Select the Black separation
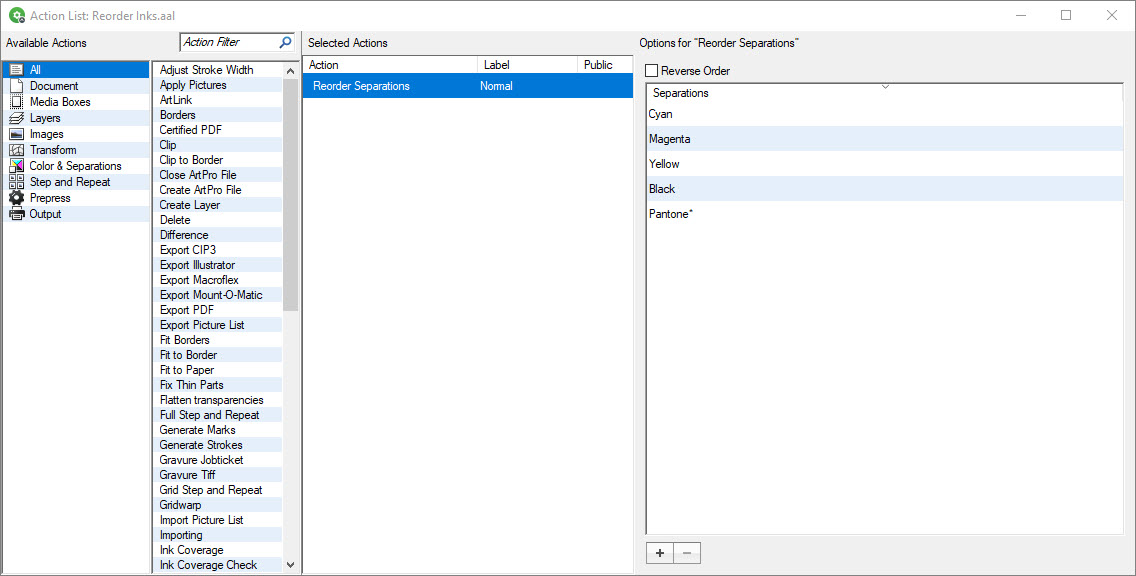This screenshot has height=576, width=1136. tap(884, 188)
